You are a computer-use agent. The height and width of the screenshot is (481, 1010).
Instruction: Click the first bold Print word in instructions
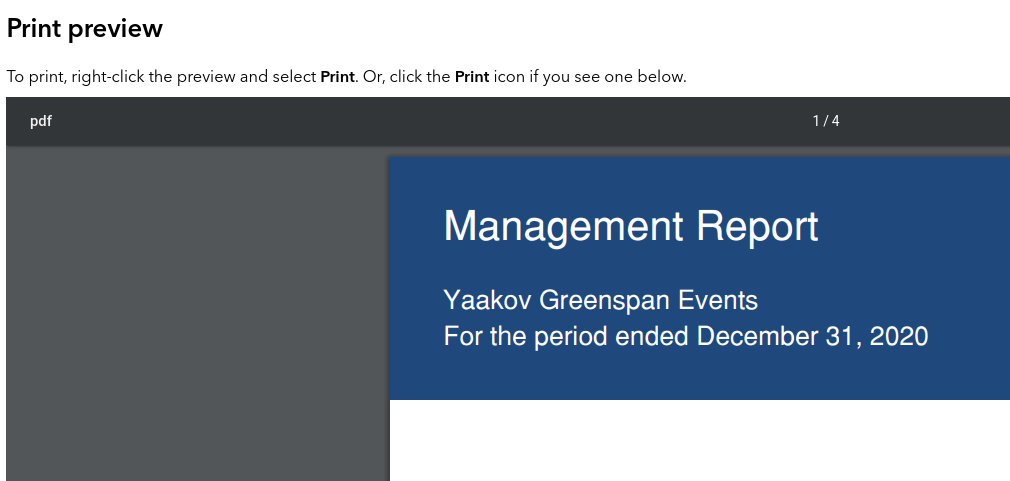point(337,77)
